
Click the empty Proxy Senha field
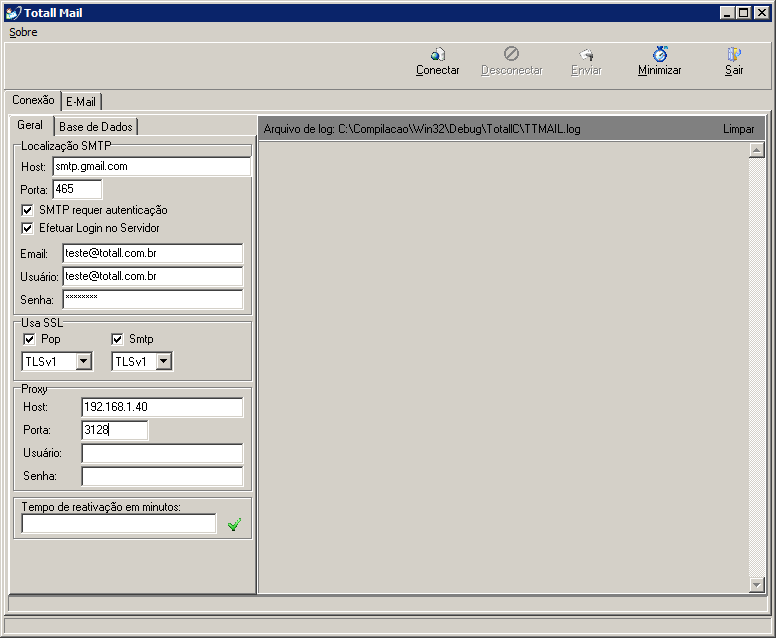pyautogui.click(x=162, y=476)
